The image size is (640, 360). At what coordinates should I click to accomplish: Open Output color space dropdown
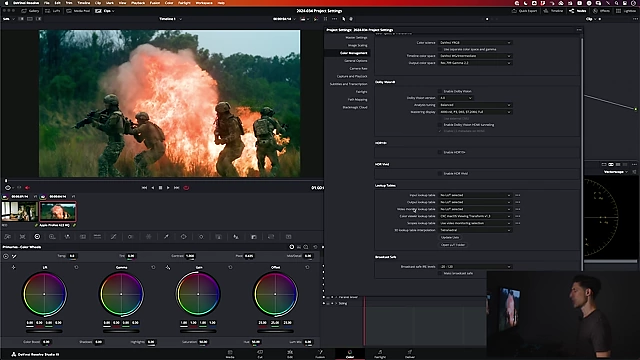click(475, 63)
